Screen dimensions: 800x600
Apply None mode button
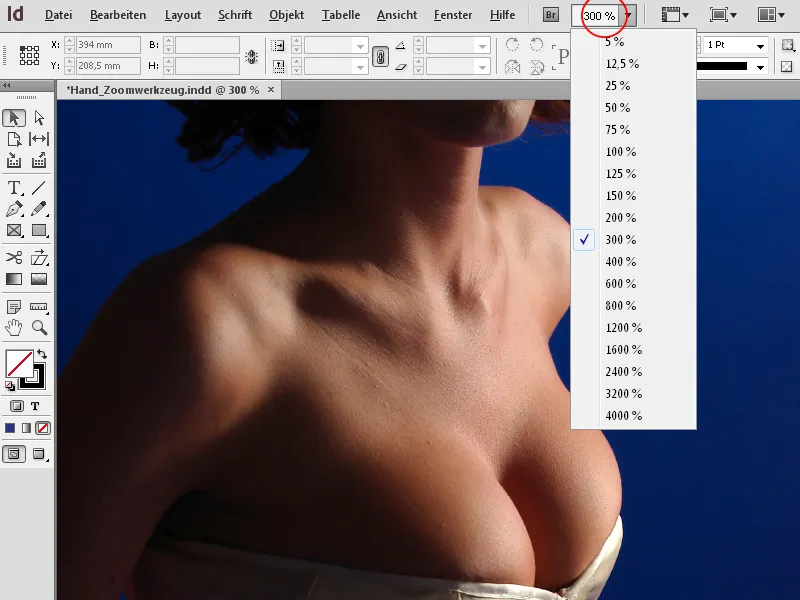tap(43, 428)
